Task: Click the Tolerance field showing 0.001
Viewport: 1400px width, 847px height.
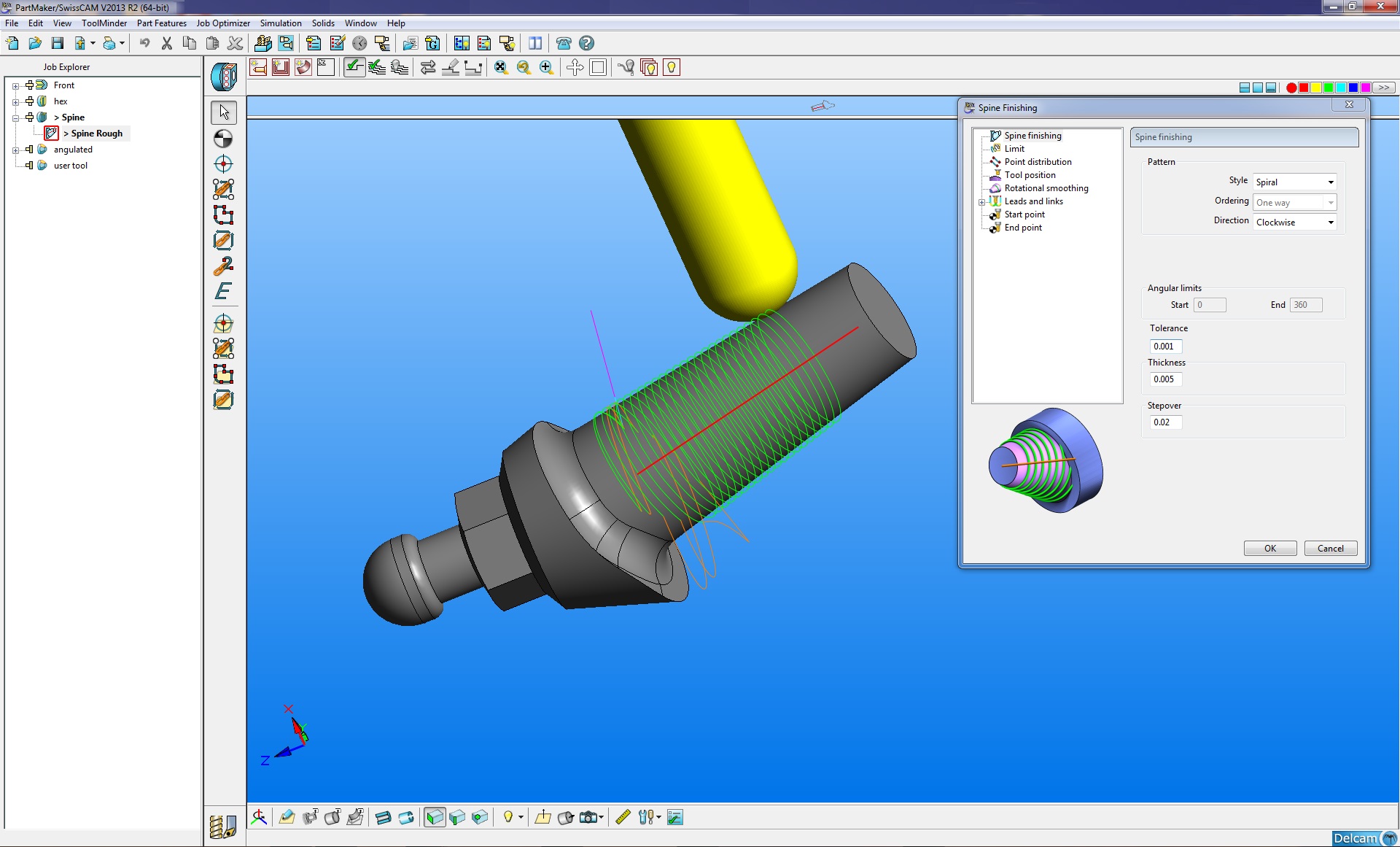Action: (x=1166, y=347)
